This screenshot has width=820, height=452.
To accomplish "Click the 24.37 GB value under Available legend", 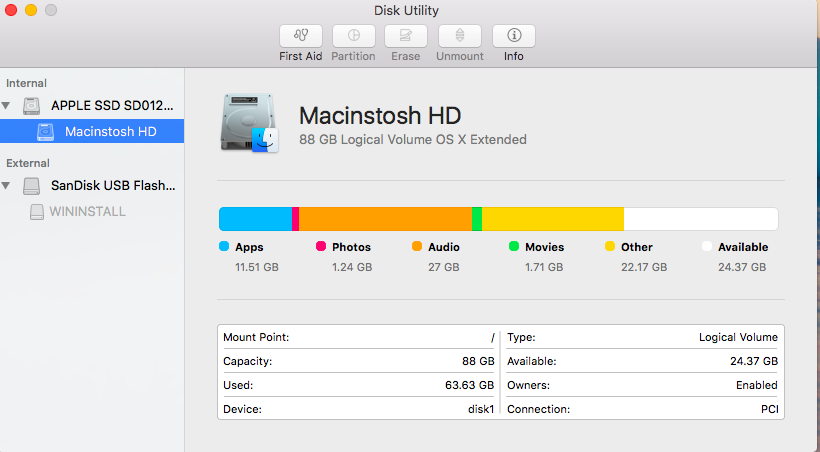I will tap(742, 267).
